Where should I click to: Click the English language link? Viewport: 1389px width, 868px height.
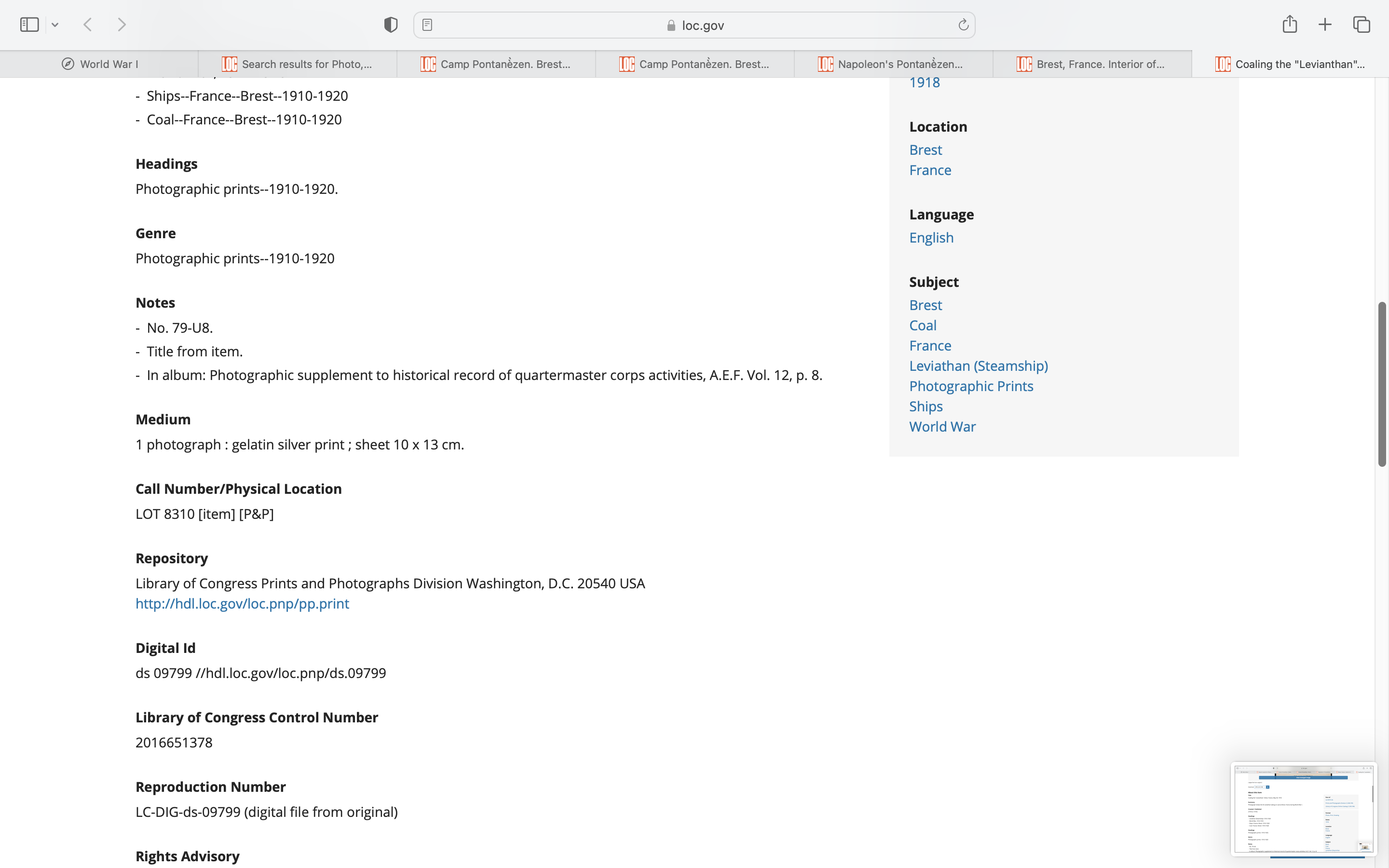931,238
